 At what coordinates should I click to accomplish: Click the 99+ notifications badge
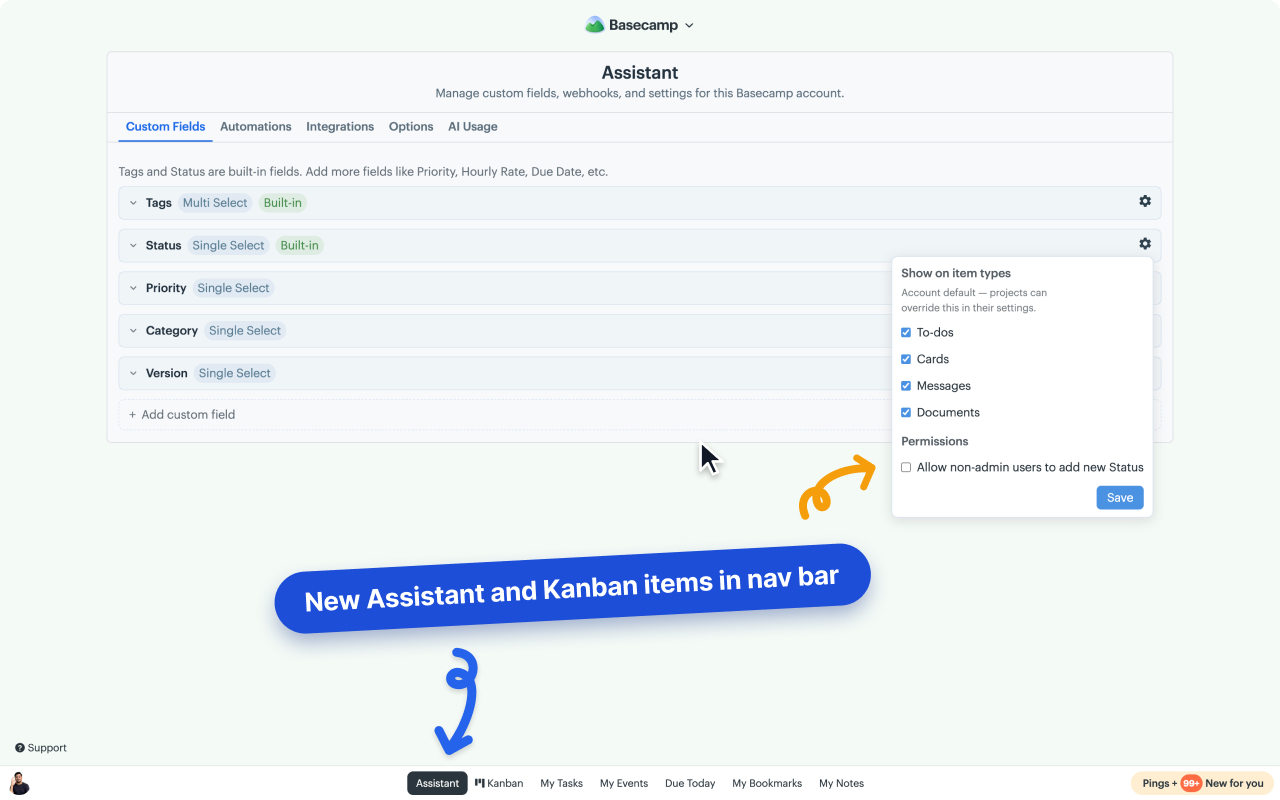(1191, 783)
